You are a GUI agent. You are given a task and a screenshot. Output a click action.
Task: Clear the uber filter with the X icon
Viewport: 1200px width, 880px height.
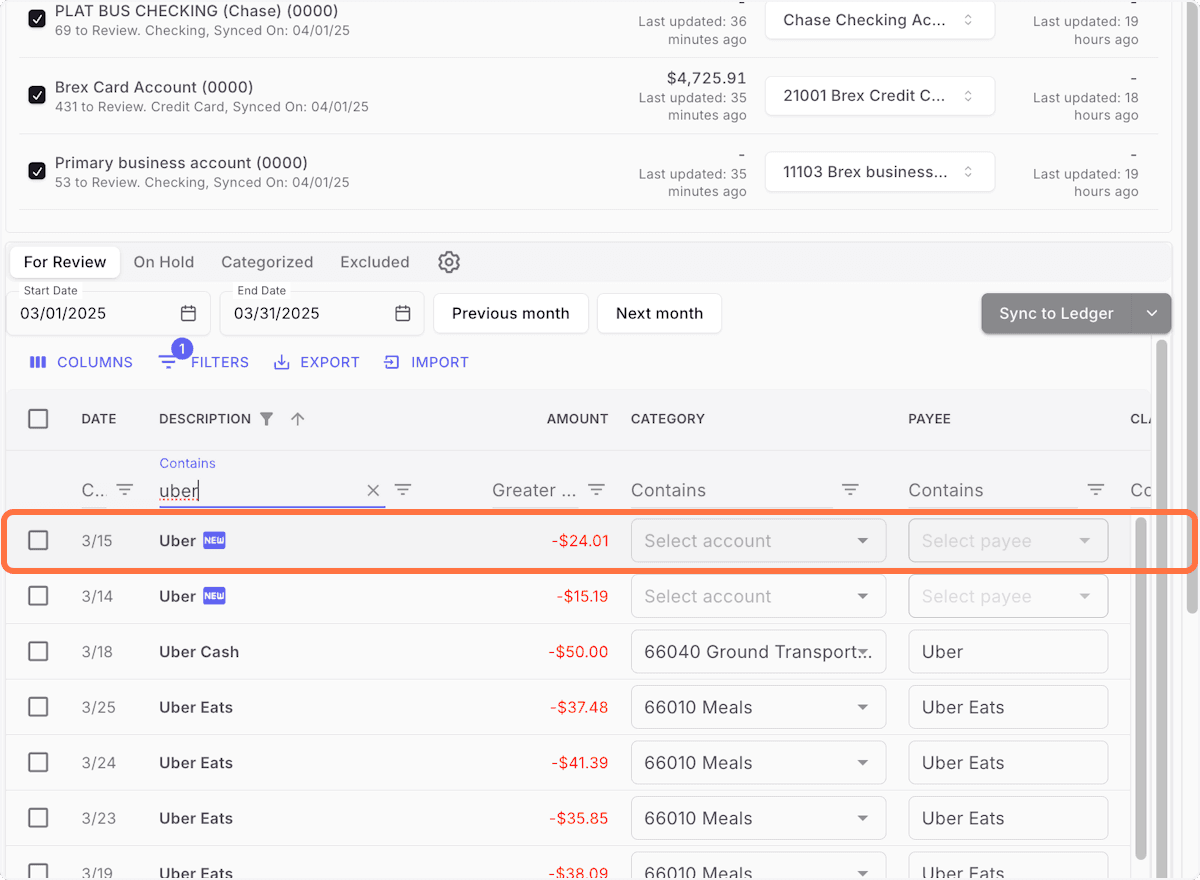373,490
